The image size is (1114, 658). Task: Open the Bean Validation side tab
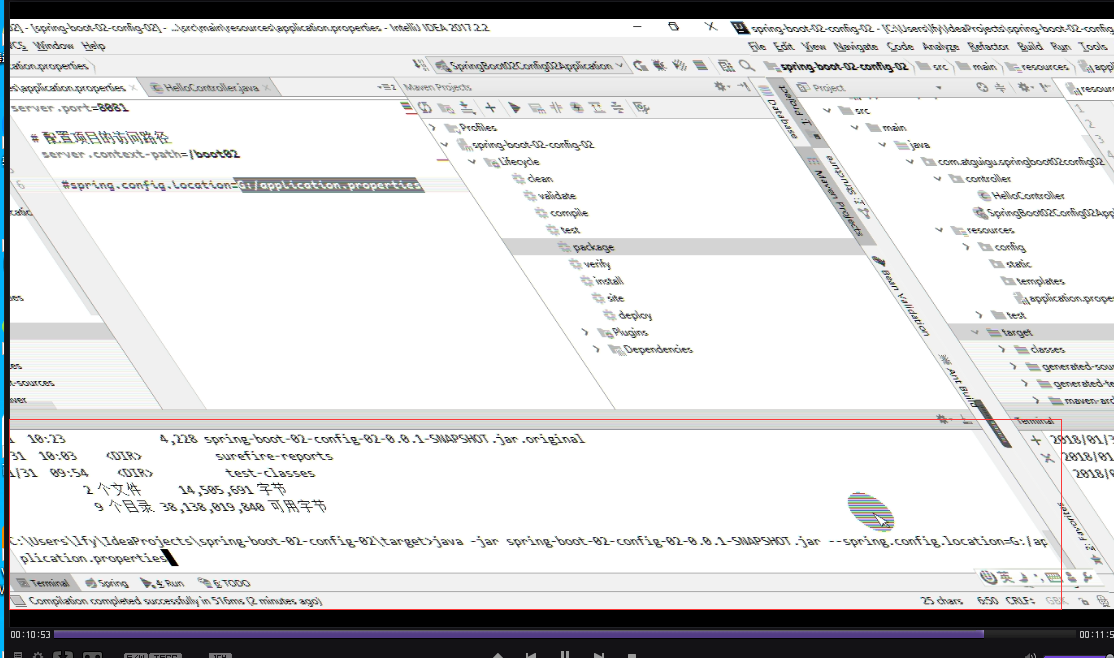902,296
